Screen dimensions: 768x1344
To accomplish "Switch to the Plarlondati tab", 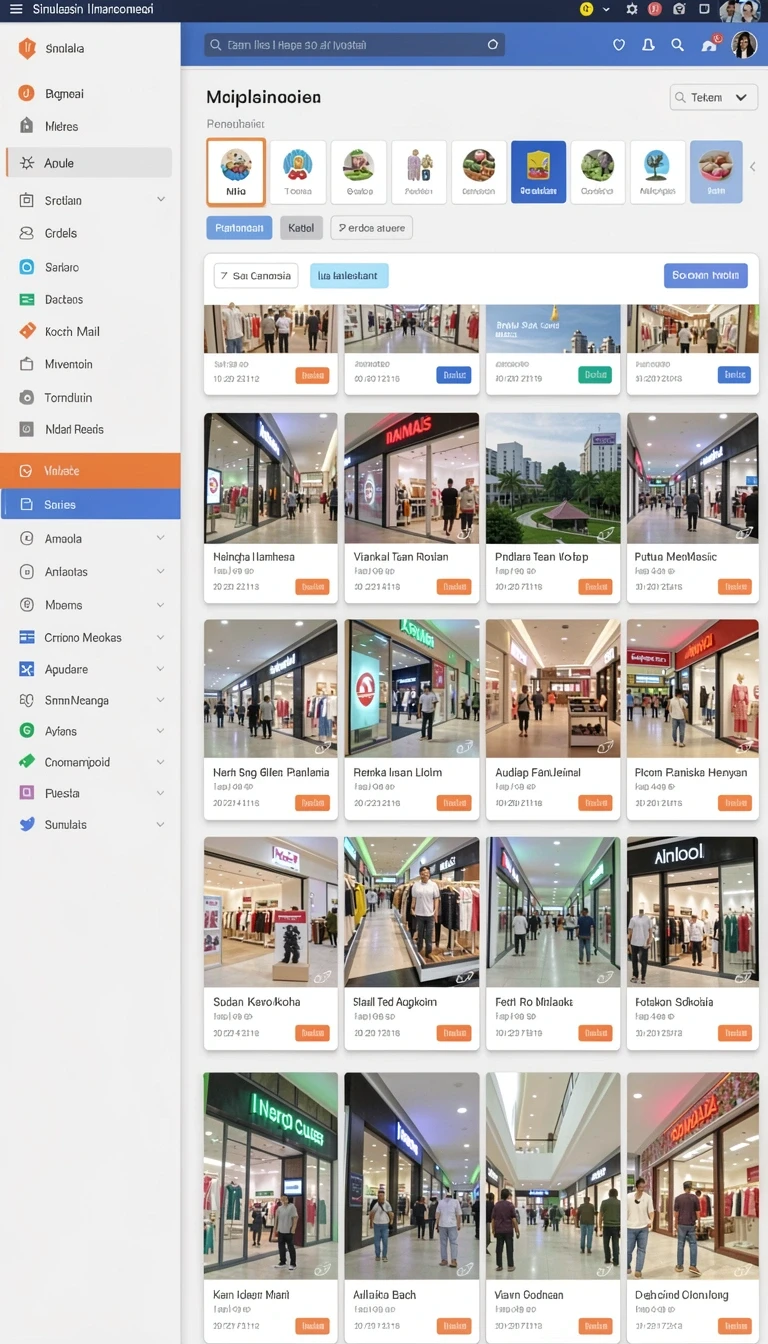I will point(239,228).
